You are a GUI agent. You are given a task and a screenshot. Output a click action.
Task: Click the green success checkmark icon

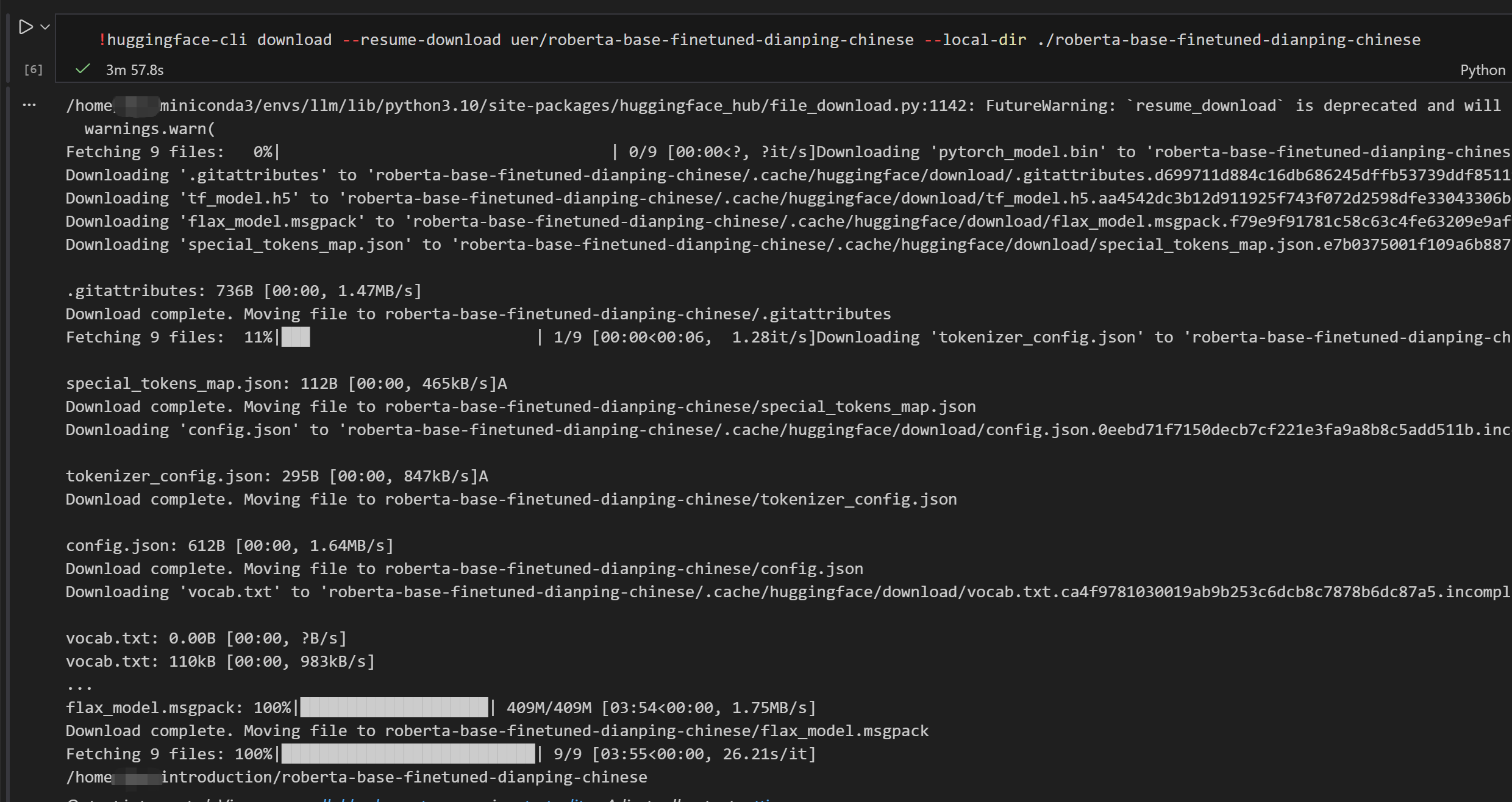pos(82,69)
